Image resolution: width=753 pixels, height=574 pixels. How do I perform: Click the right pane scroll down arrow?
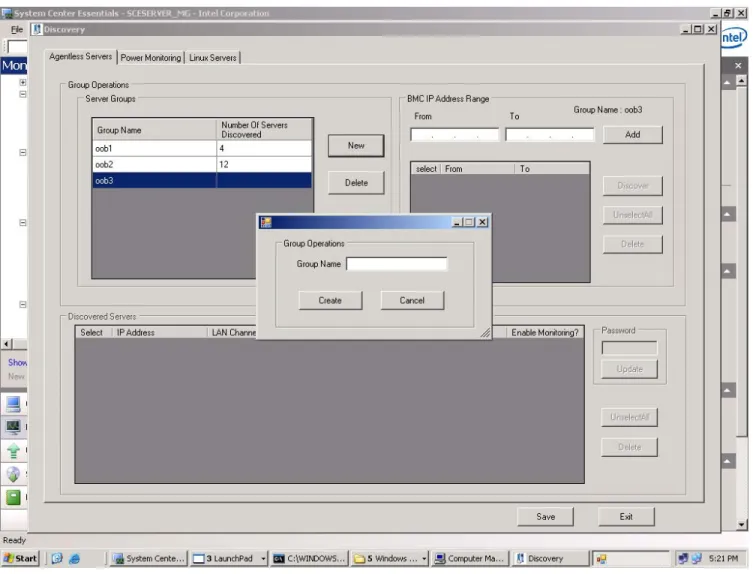tap(741, 524)
